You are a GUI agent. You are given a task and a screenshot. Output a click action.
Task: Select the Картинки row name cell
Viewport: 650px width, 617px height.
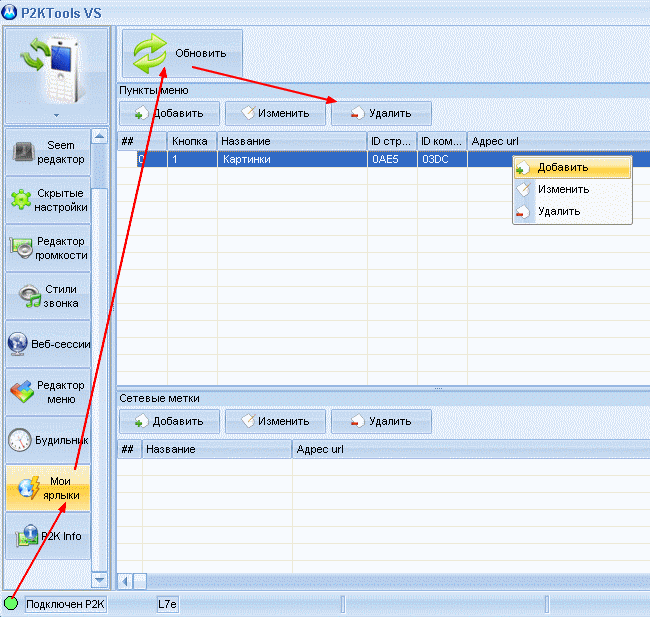[x=292, y=159]
